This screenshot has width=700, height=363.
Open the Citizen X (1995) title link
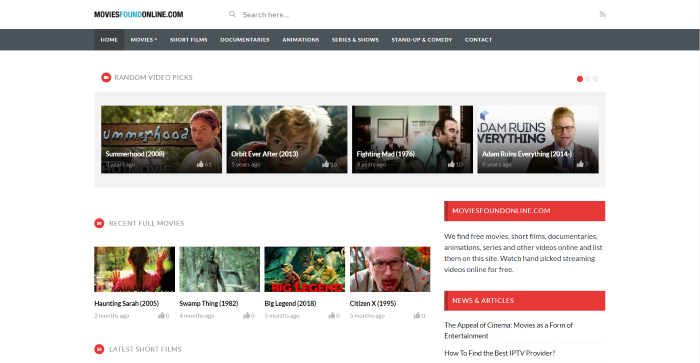pos(373,304)
